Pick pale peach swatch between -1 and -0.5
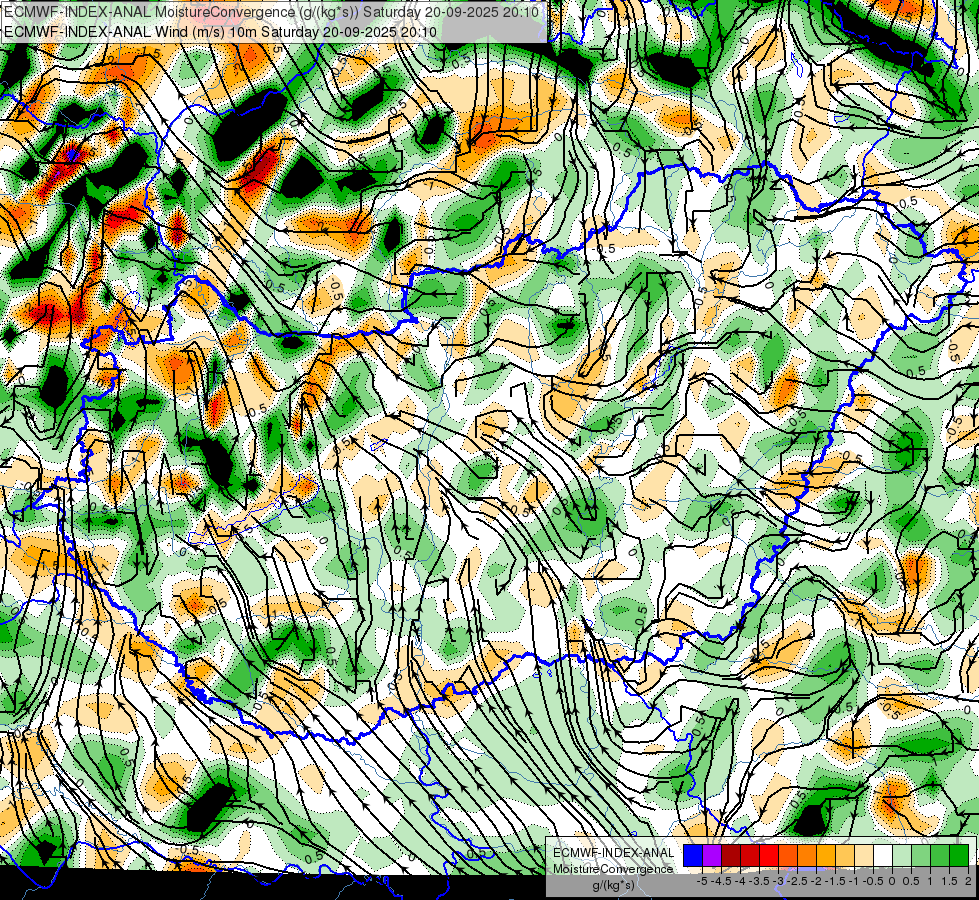Screen dimensions: 979x900 [864, 856]
